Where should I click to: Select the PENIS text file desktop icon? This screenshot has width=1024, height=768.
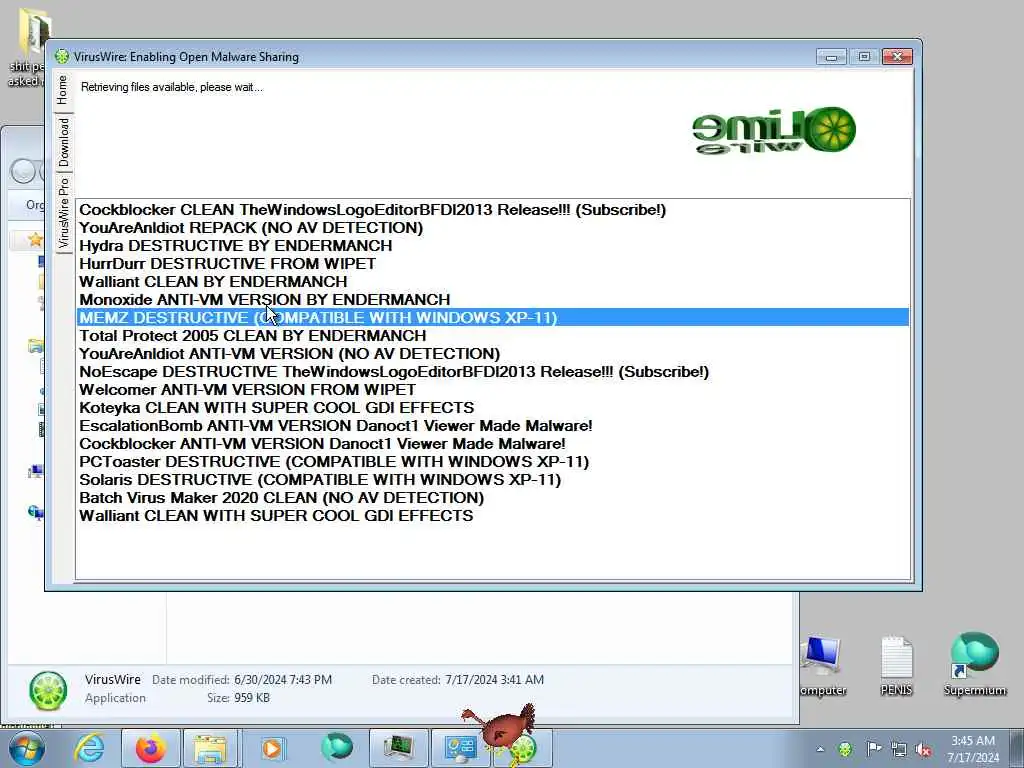pyautogui.click(x=896, y=665)
